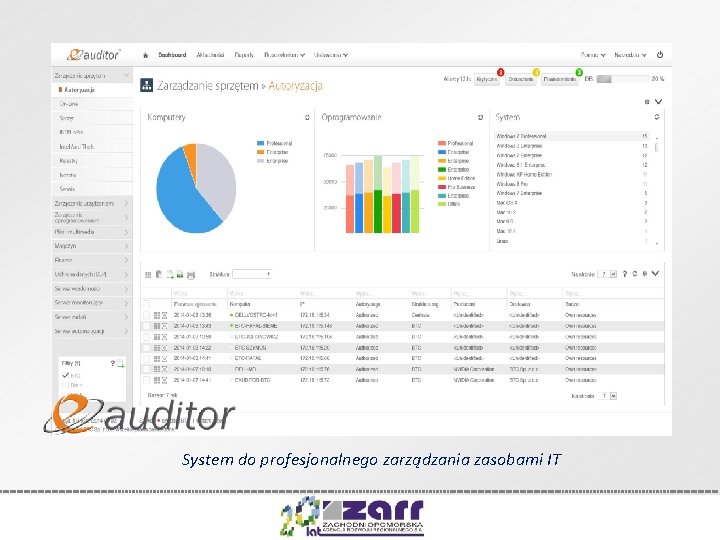Click blue Professional legend swatch in Komputery
Screen dimensions: 720x540
tap(260, 143)
